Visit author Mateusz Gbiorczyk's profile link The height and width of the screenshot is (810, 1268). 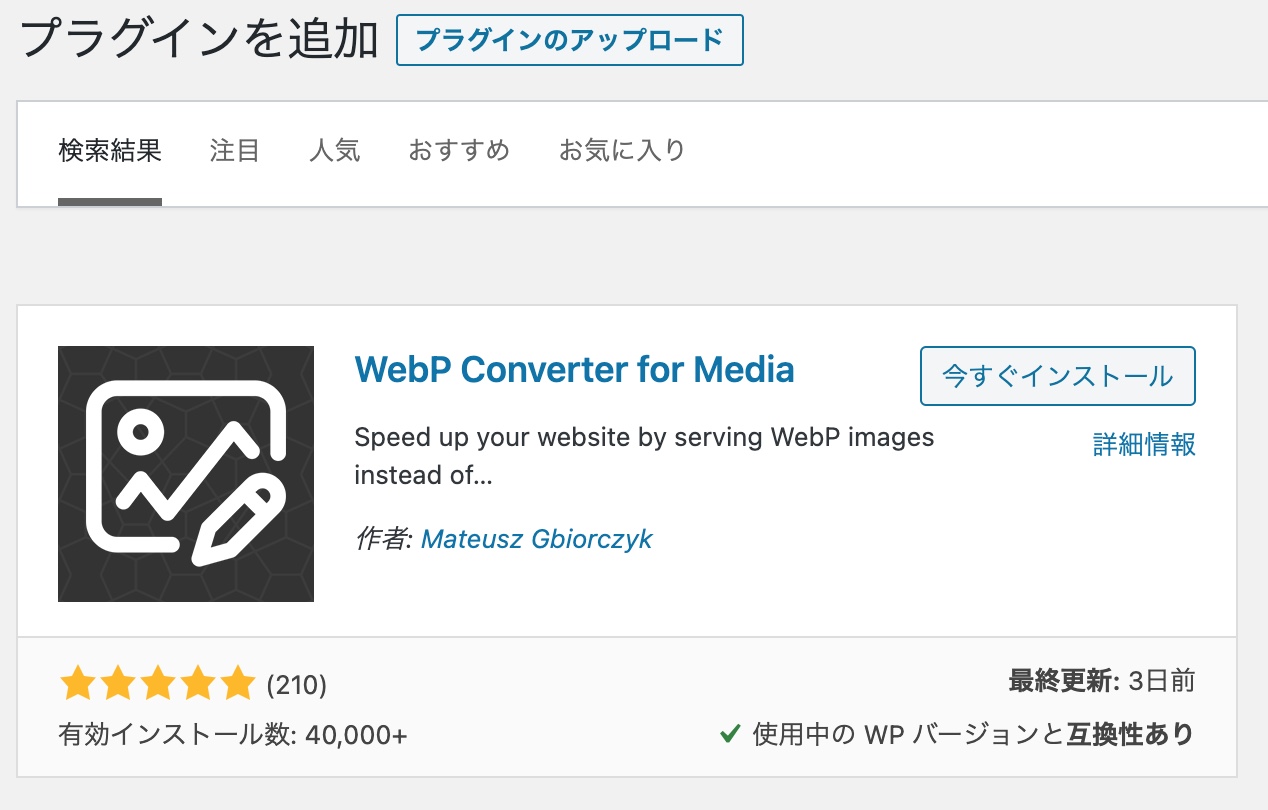coord(537,538)
